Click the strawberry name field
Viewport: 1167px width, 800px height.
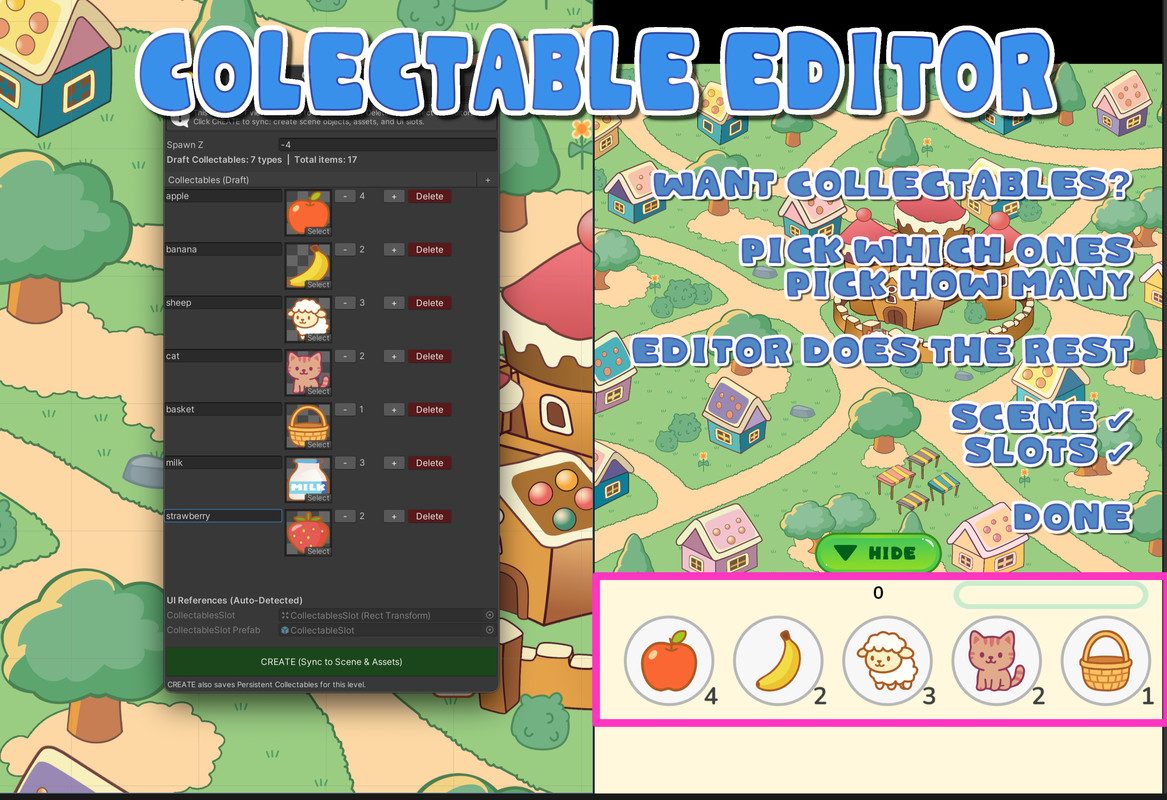tap(223, 516)
